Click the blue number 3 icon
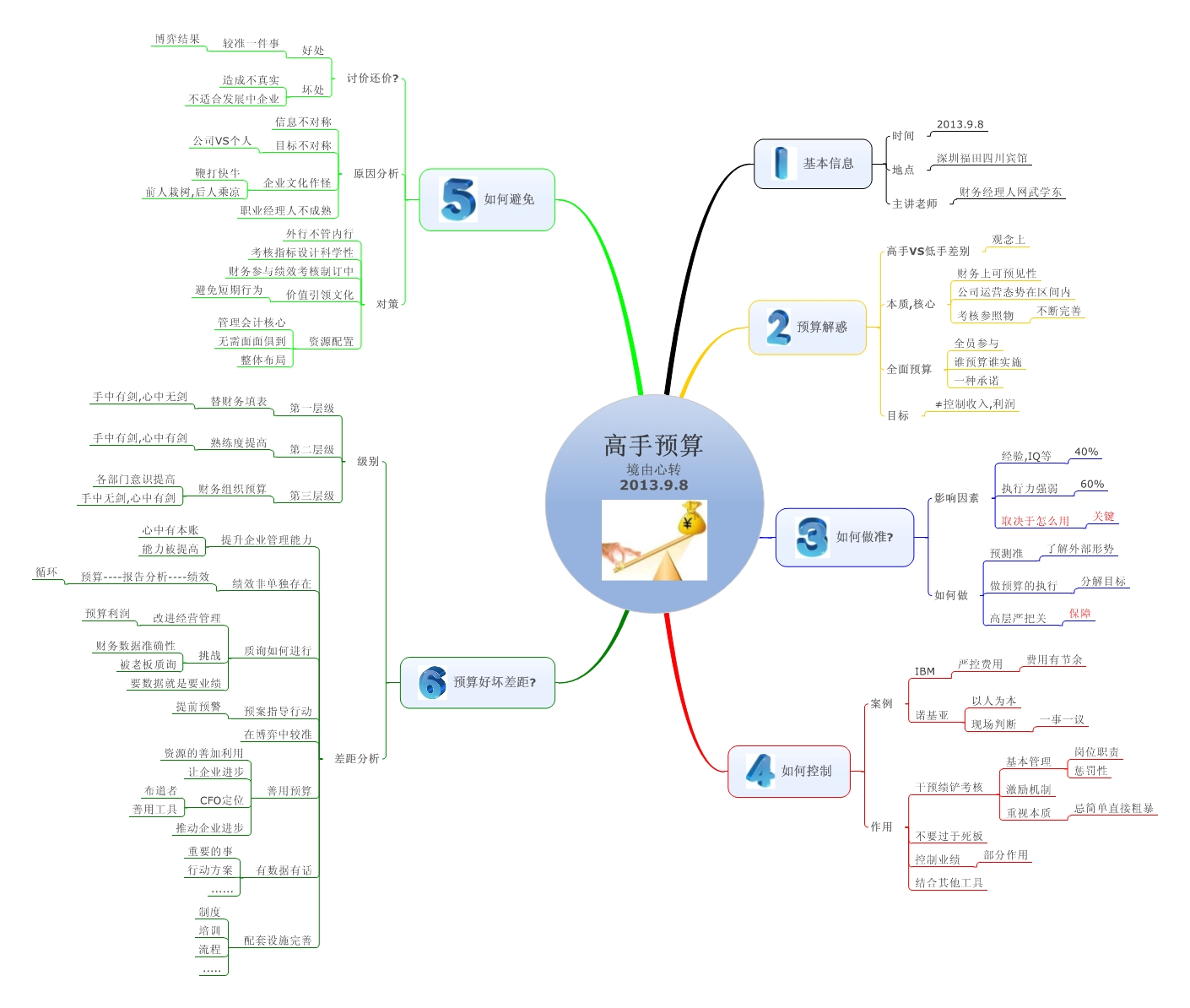 [811, 536]
